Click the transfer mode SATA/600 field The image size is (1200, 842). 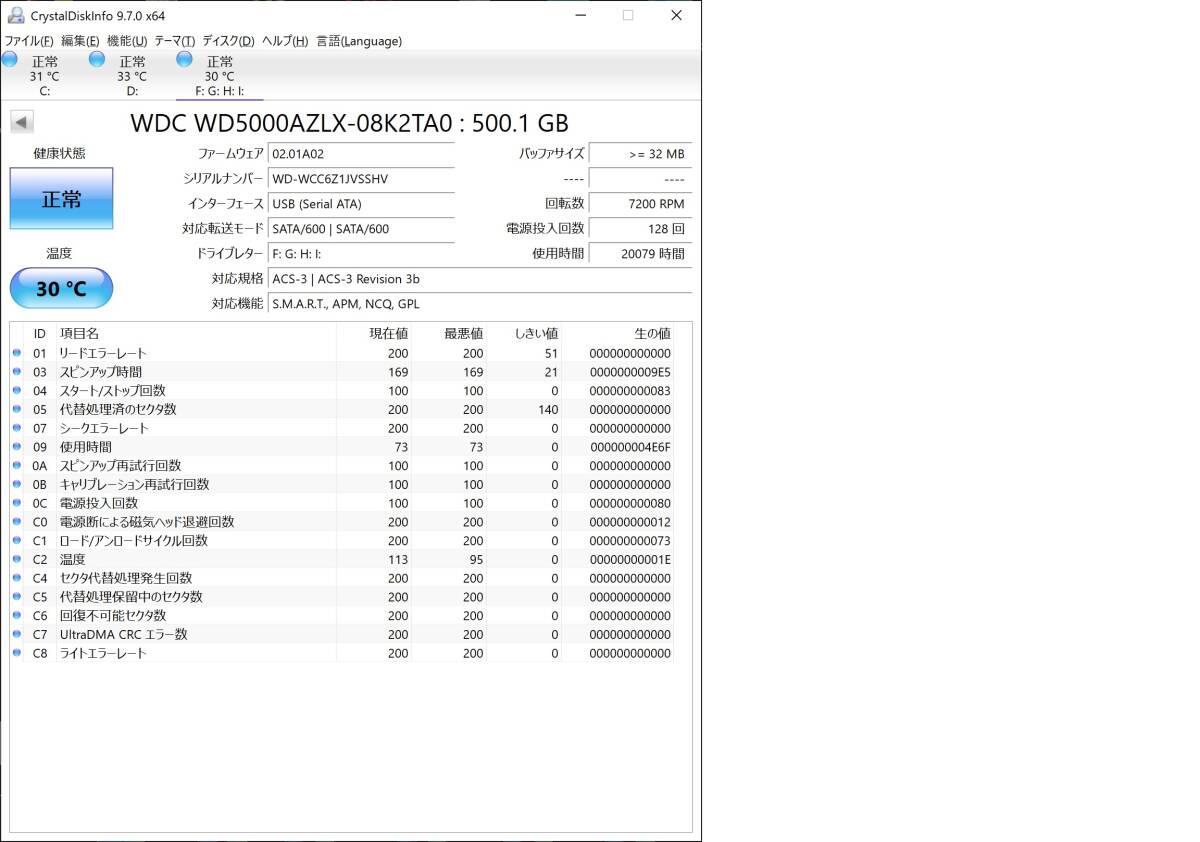tap(361, 229)
